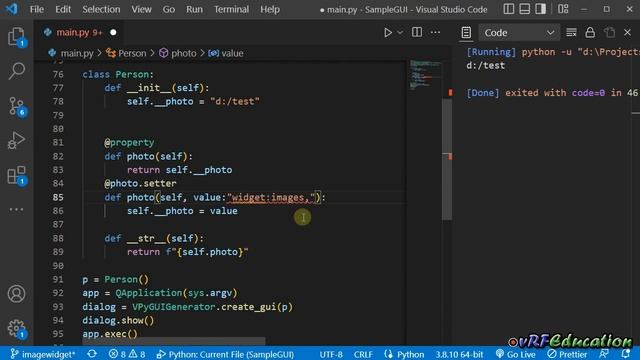The height and width of the screenshot is (360, 640).
Task: Split the editor right
Action: point(417,32)
